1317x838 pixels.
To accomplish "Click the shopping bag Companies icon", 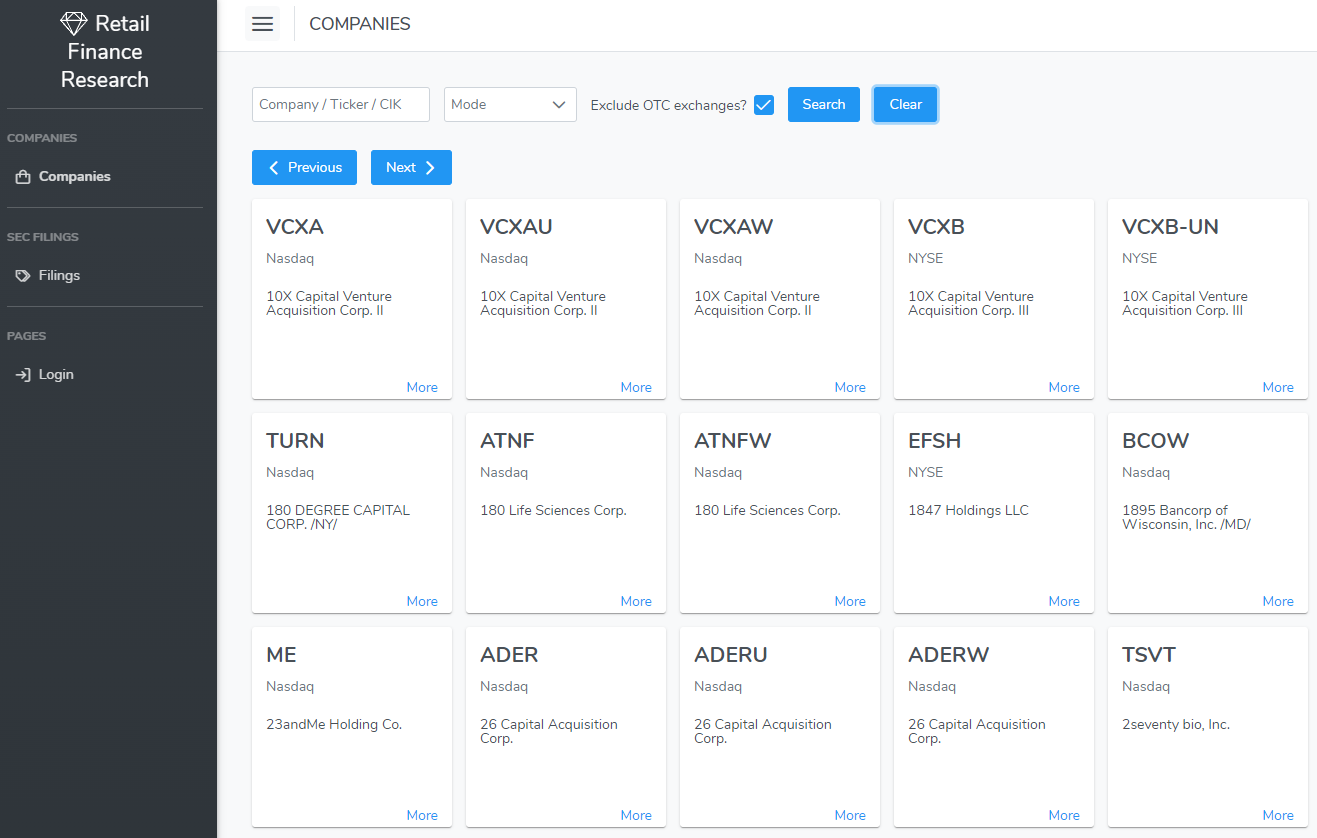I will point(22,177).
